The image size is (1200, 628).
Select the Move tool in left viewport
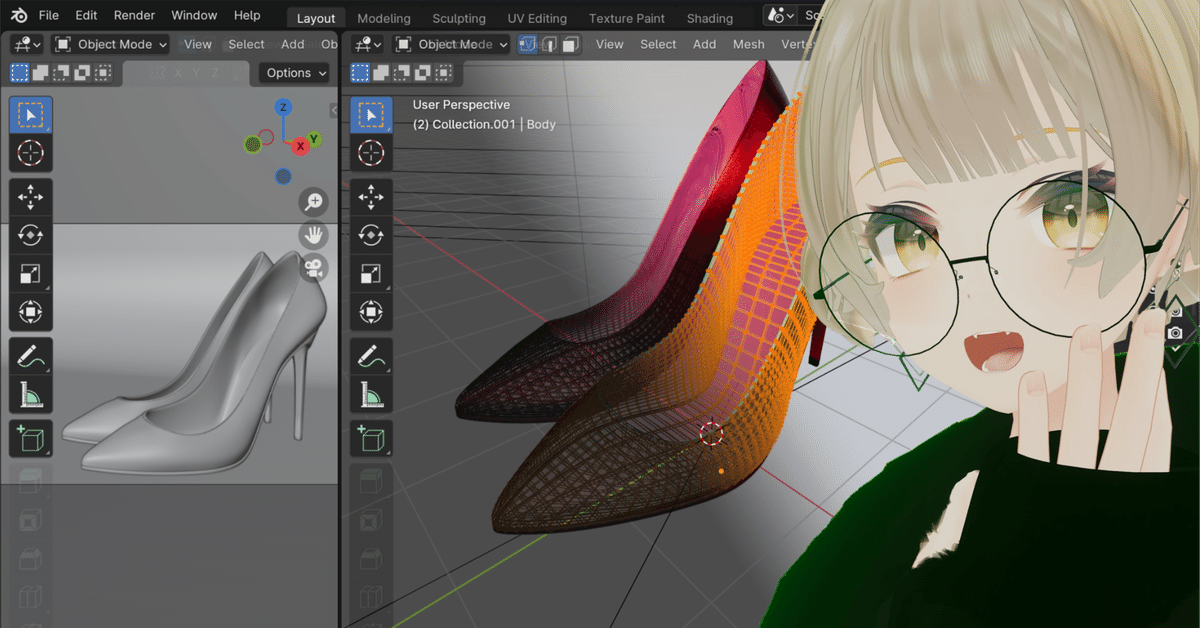[x=31, y=197]
